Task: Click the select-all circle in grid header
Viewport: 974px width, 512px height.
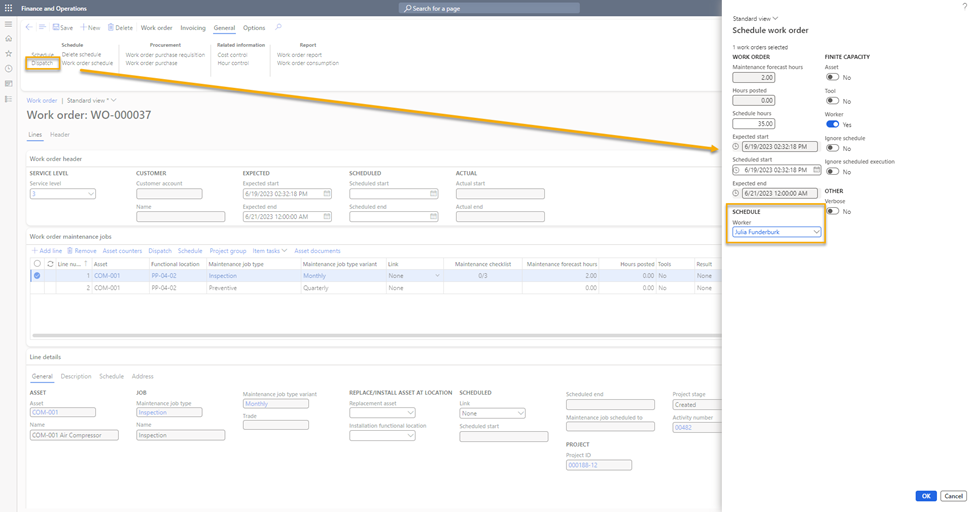Action: (x=37, y=264)
